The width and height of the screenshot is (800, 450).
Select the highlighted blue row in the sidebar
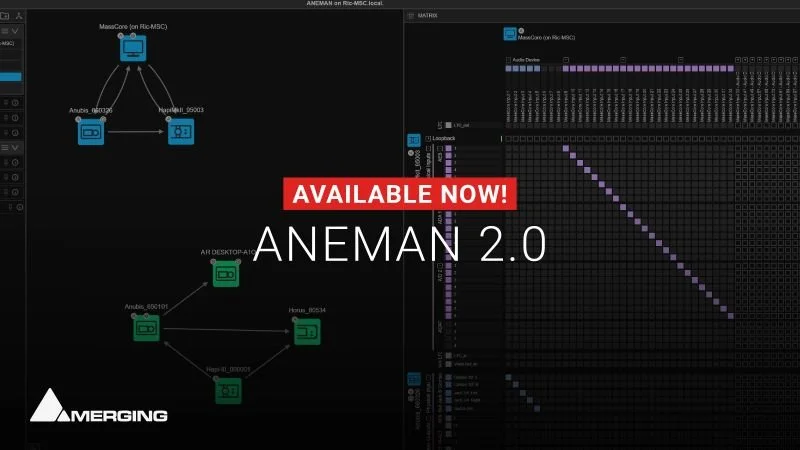(x=11, y=77)
